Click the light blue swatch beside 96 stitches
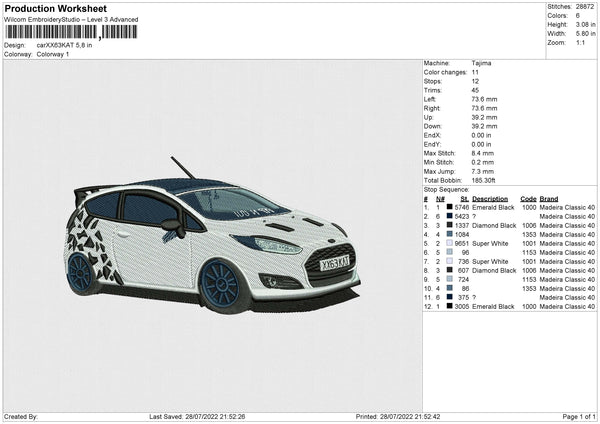 [450, 252]
